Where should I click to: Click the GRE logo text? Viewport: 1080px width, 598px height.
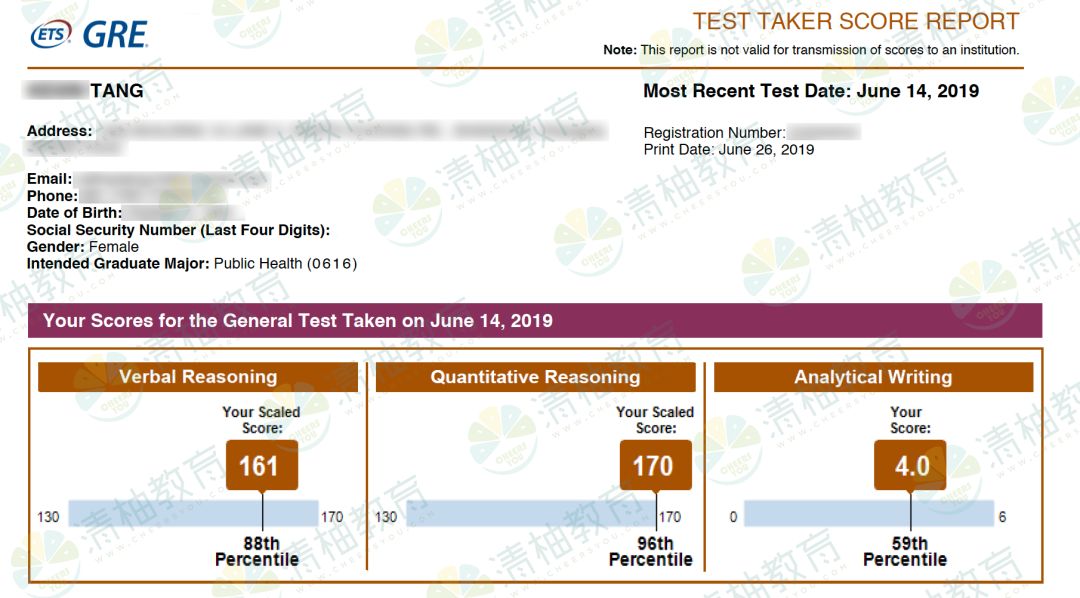point(115,34)
